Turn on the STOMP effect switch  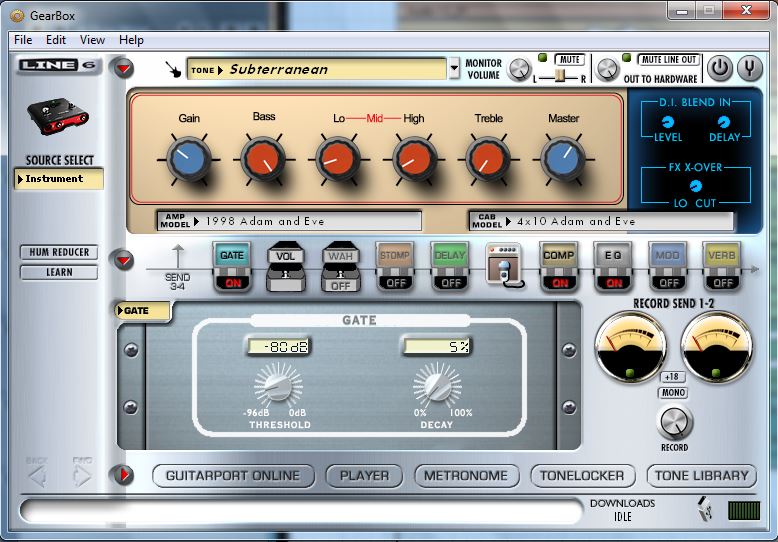tap(395, 282)
